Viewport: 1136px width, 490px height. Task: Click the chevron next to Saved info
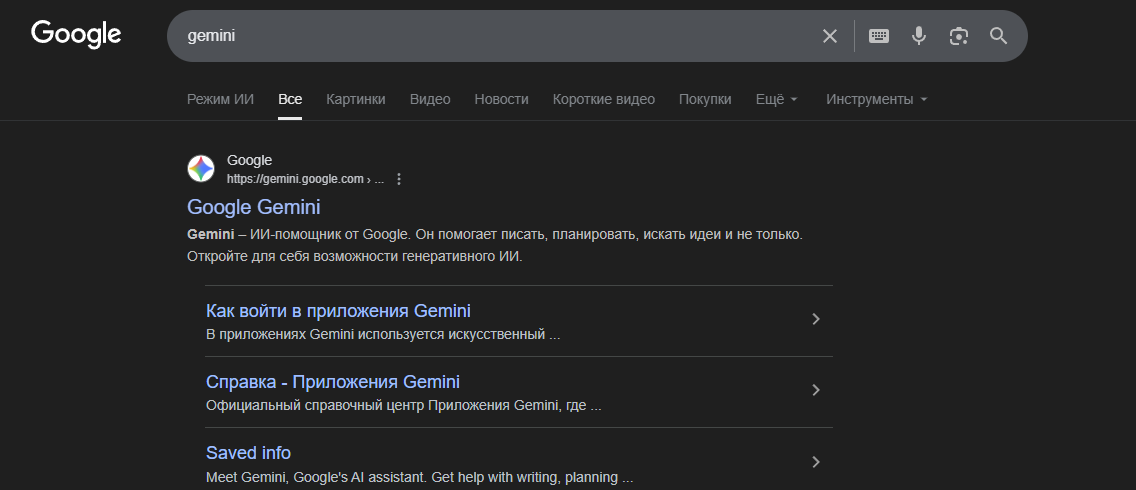click(x=816, y=462)
